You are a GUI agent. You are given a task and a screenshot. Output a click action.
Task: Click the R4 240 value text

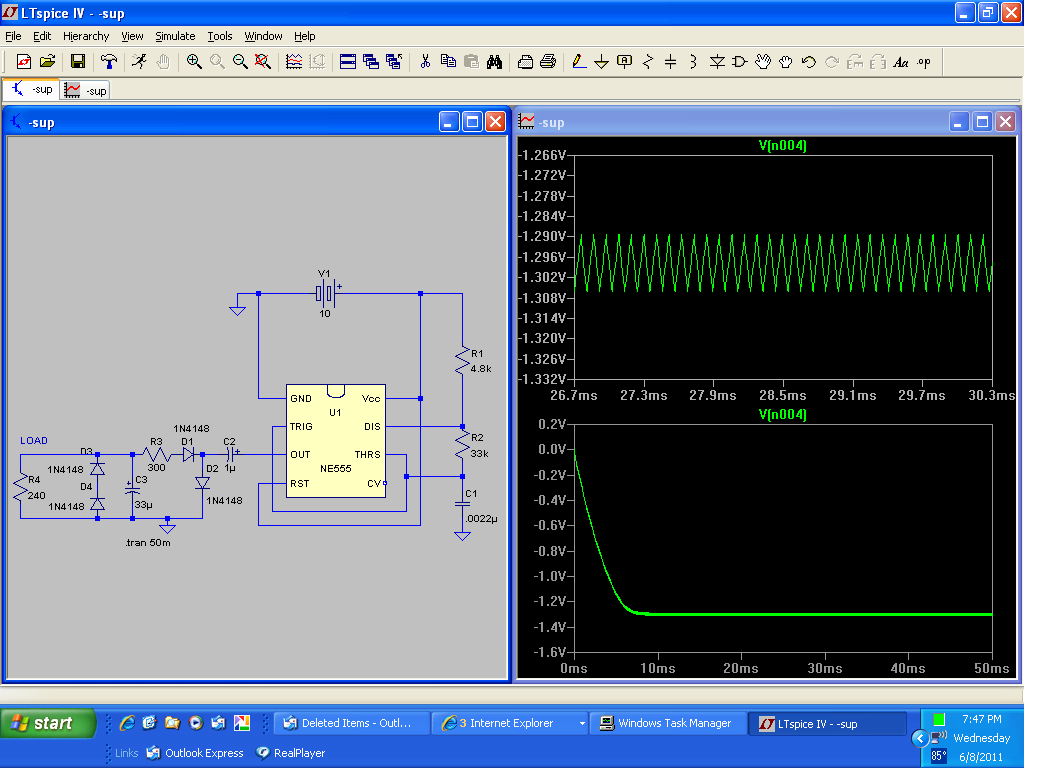click(x=37, y=496)
